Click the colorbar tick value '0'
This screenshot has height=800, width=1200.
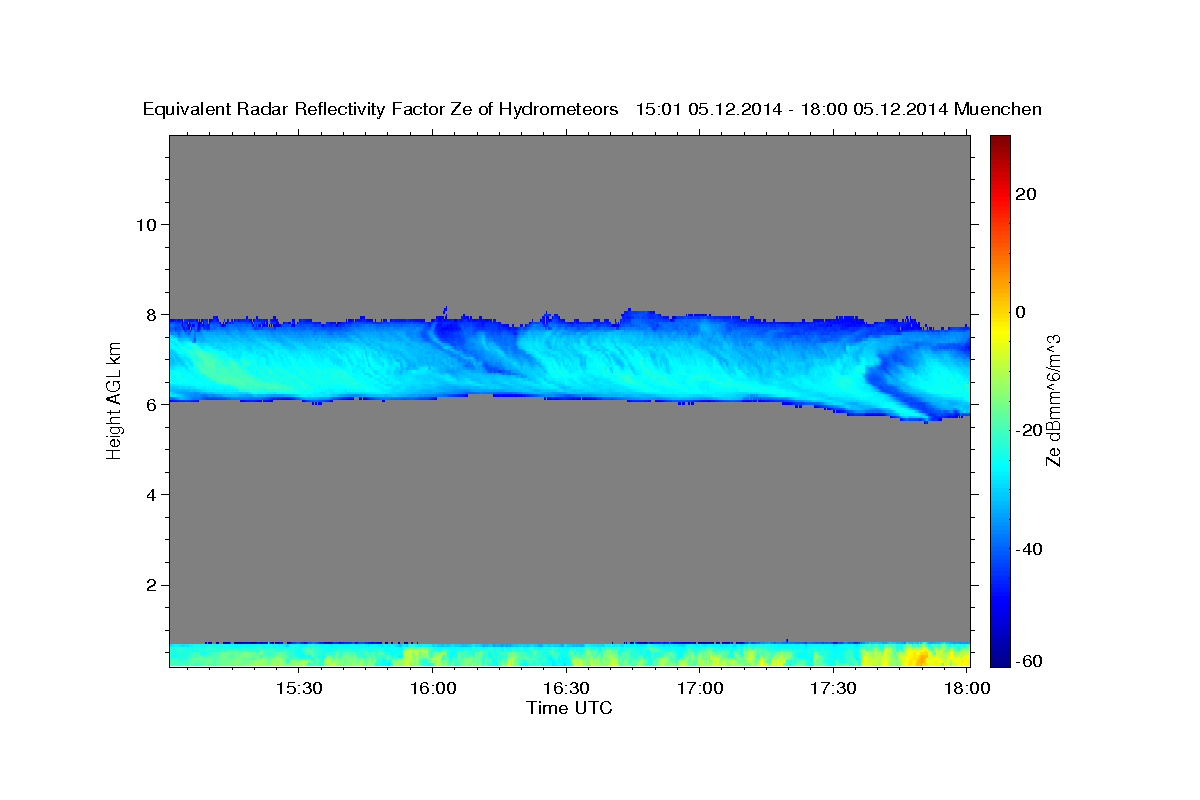click(x=1021, y=312)
